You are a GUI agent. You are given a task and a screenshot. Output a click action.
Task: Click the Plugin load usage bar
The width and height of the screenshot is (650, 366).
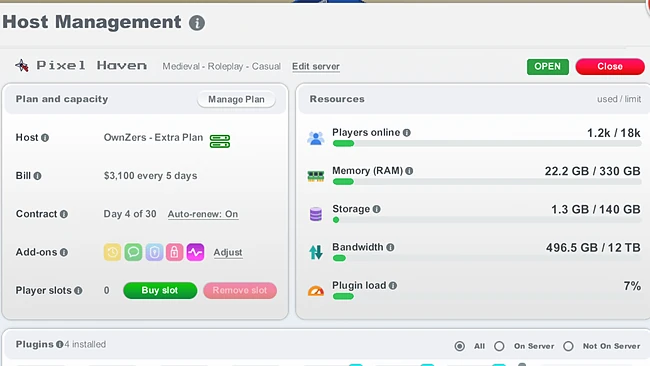[487, 296]
